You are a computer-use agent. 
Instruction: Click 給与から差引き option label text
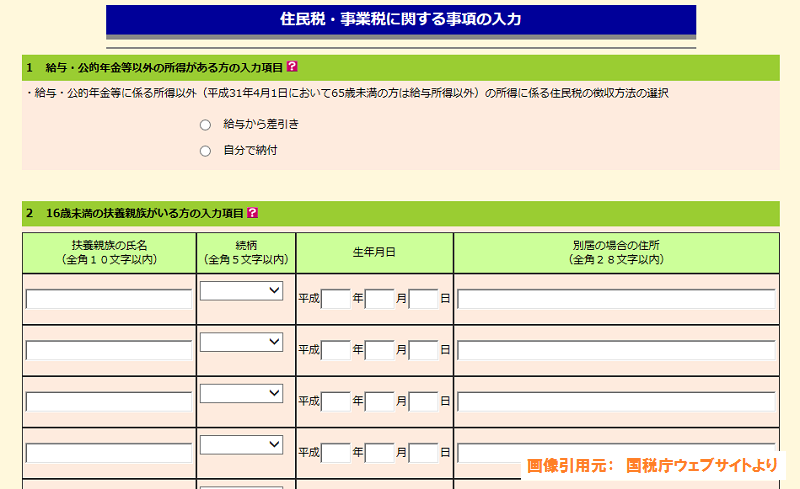coord(261,125)
